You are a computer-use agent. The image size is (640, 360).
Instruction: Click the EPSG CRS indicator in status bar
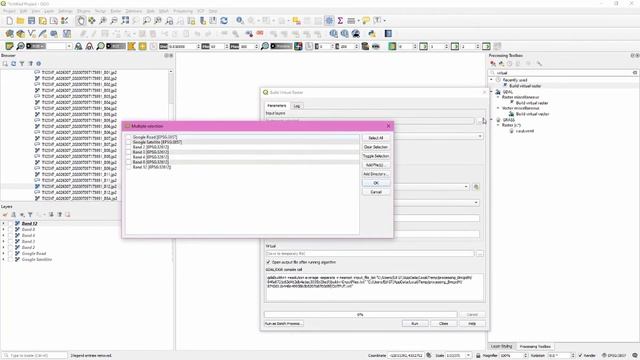615,356
